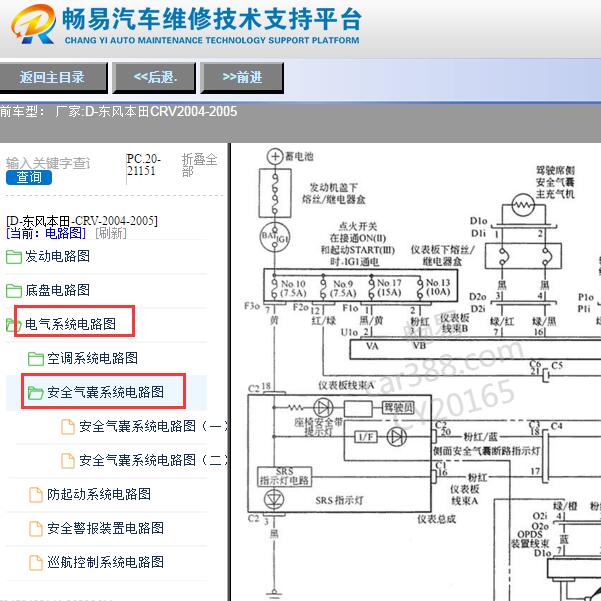The height and width of the screenshot is (601, 601).
Task: Collapse the 电气系统电路图 tree folder
Action: click(x=71, y=324)
